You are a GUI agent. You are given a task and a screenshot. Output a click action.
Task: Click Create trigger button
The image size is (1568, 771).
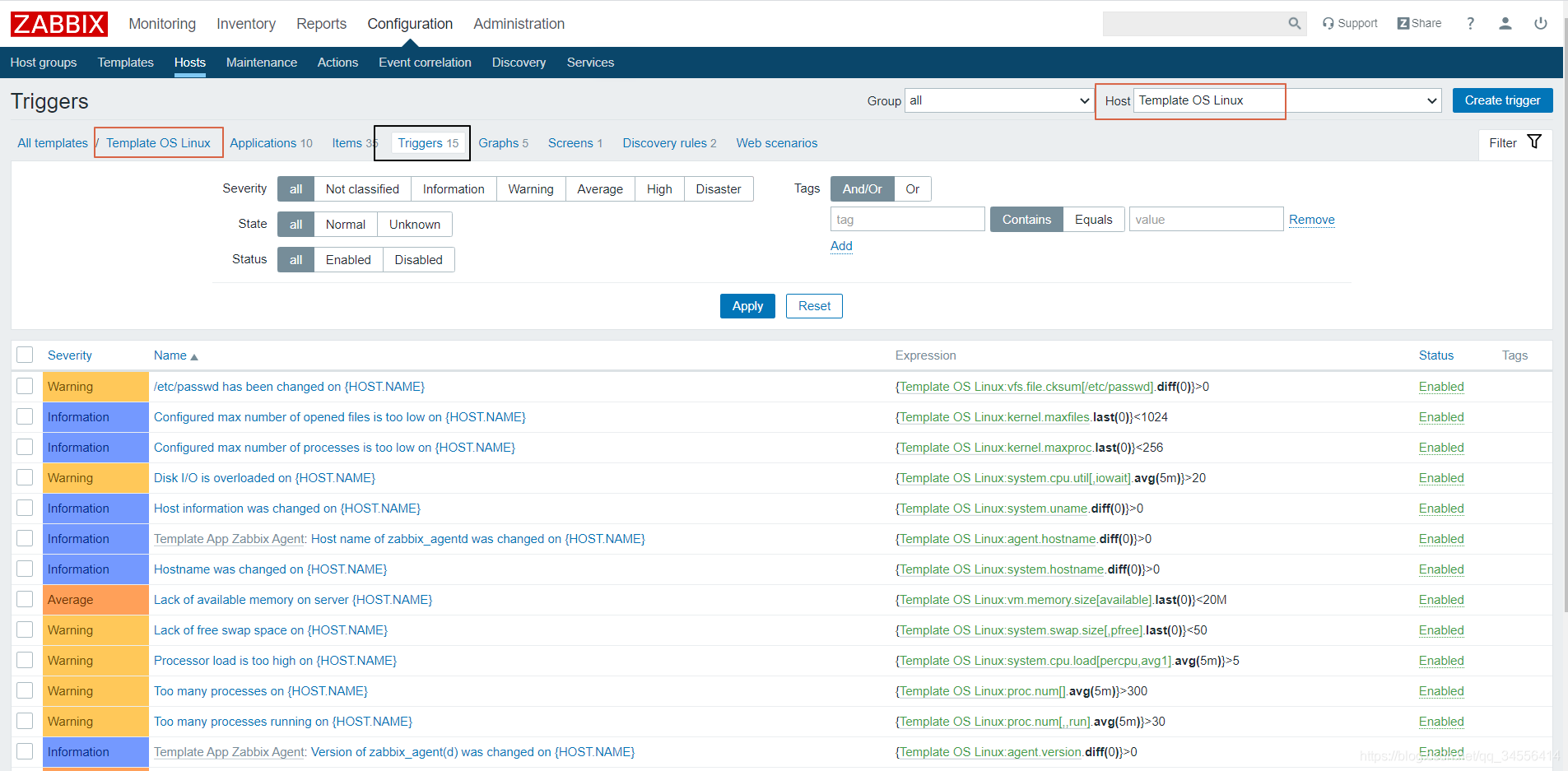pyautogui.click(x=1502, y=100)
